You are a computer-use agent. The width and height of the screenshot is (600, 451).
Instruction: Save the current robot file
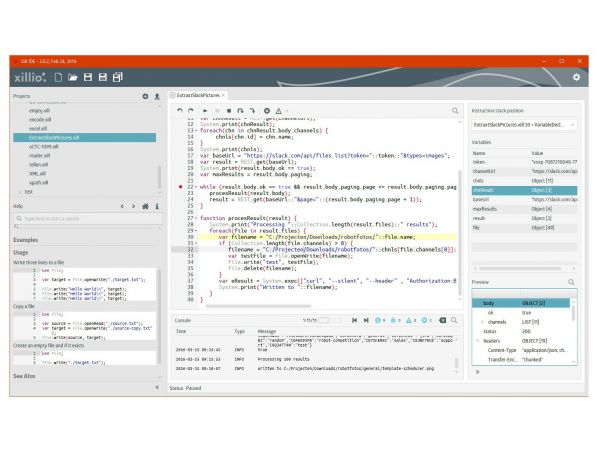(88, 77)
